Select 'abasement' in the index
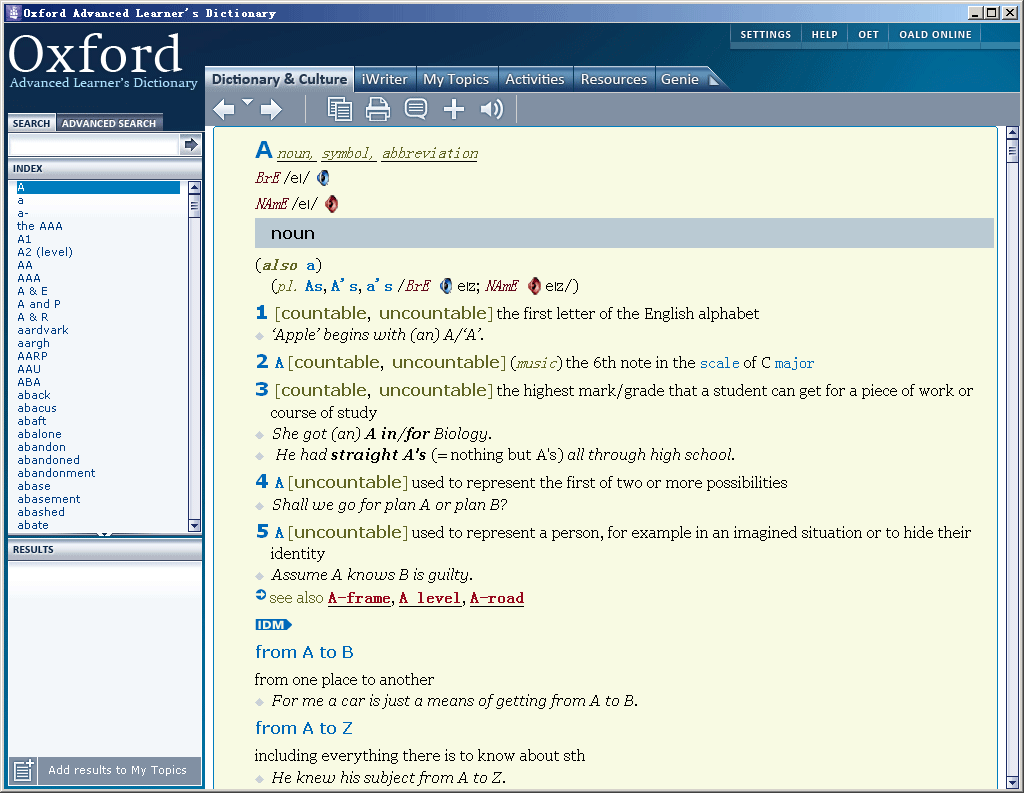 [49, 499]
